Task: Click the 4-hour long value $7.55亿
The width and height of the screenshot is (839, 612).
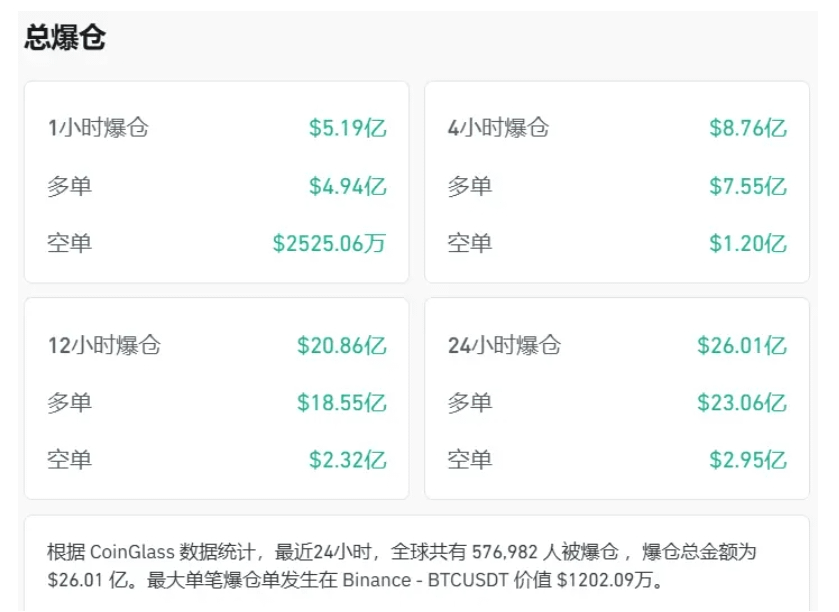Action: click(748, 186)
